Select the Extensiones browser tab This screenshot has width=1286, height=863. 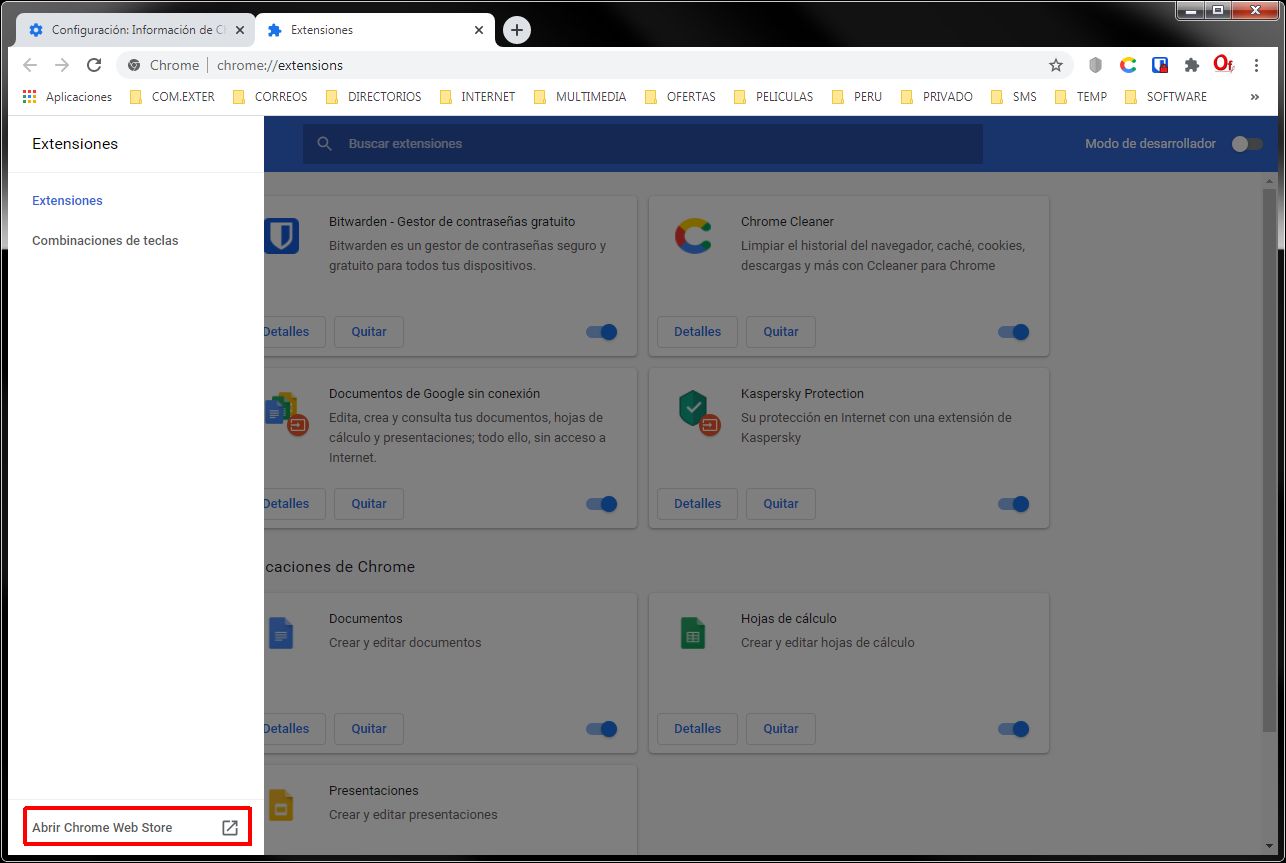coord(374,30)
